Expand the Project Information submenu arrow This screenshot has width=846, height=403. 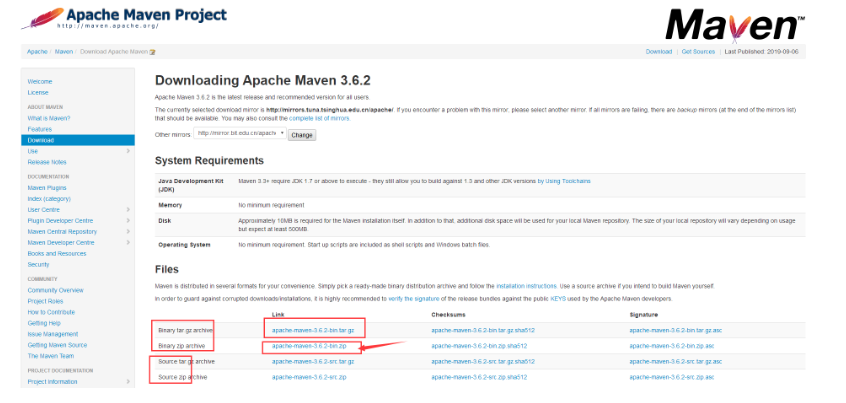pyautogui.click(x=128, y=381)
